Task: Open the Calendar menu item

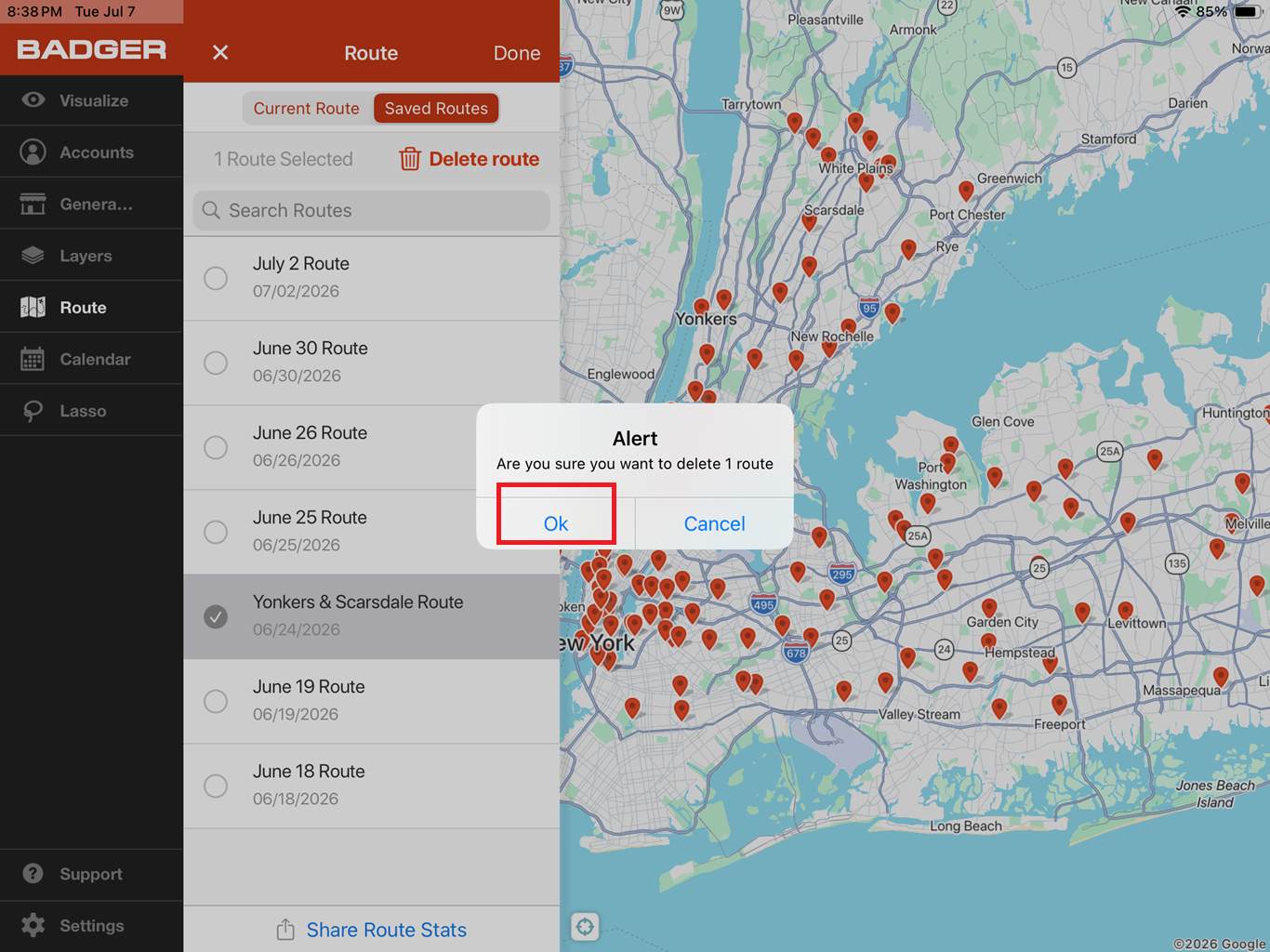Action: [x=91, y=359]
